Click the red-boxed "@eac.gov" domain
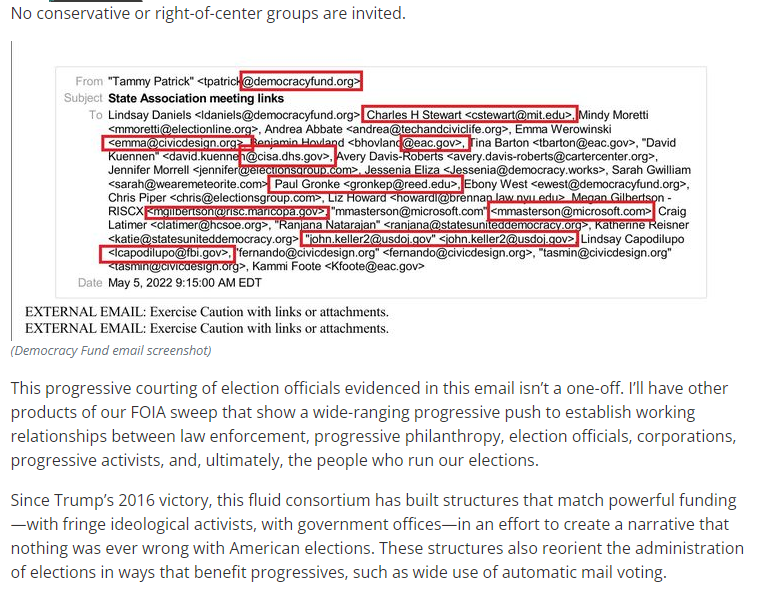 point(434,143)
